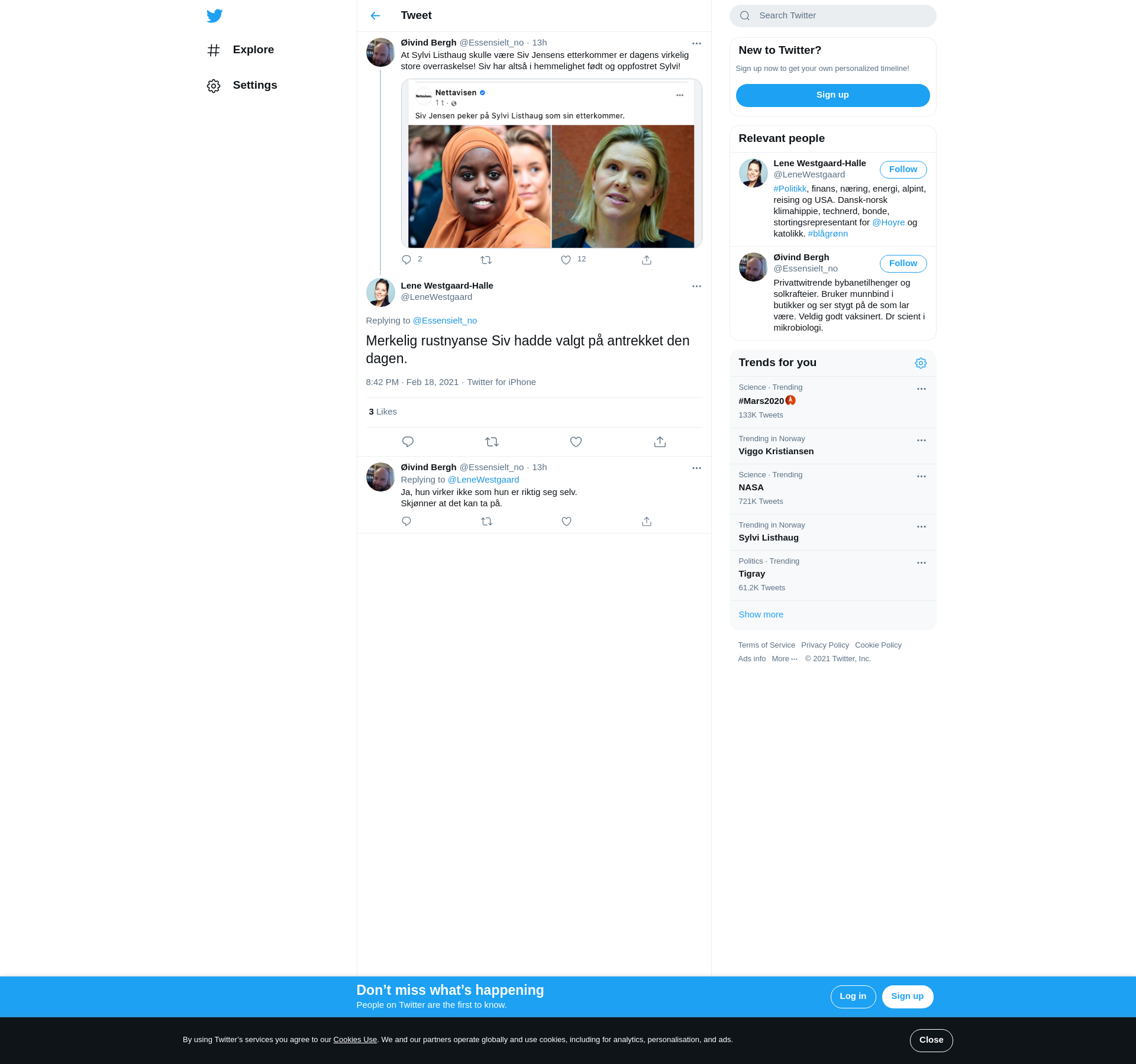Retweet Lene Westgaard-Halle's main tweet
Viewport: 1136px width, 1064px height.
pos(492,442)
